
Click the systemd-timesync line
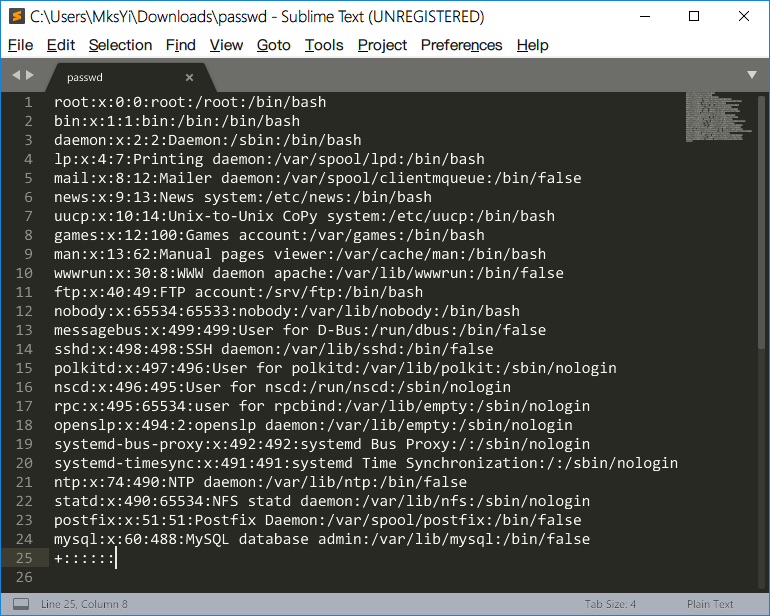coord(366,463)
